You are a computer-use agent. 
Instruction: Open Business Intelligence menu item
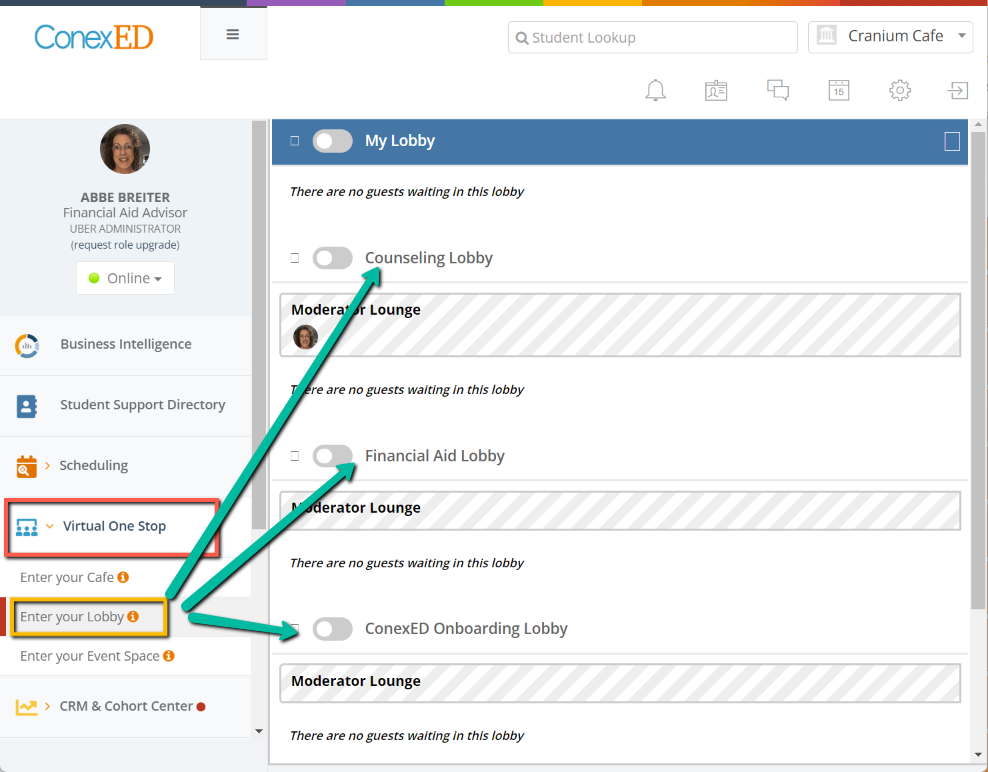point(125,345)
